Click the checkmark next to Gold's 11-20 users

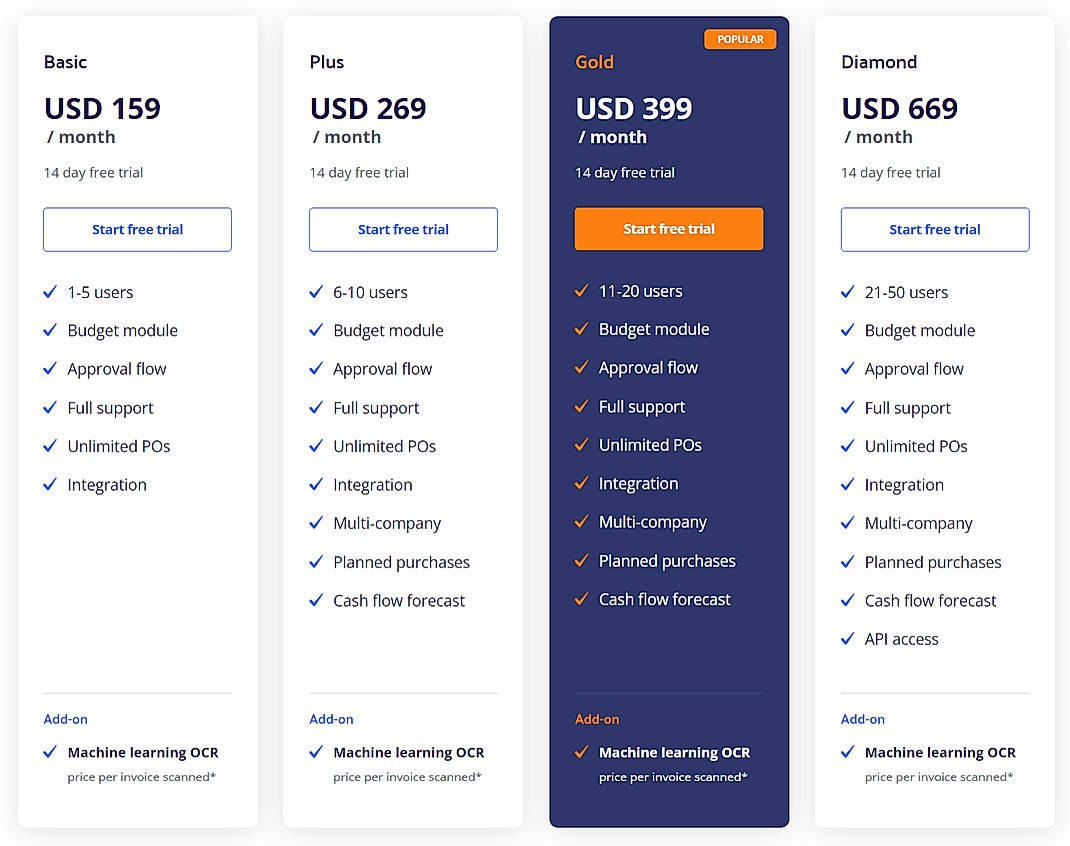point(581,291)
